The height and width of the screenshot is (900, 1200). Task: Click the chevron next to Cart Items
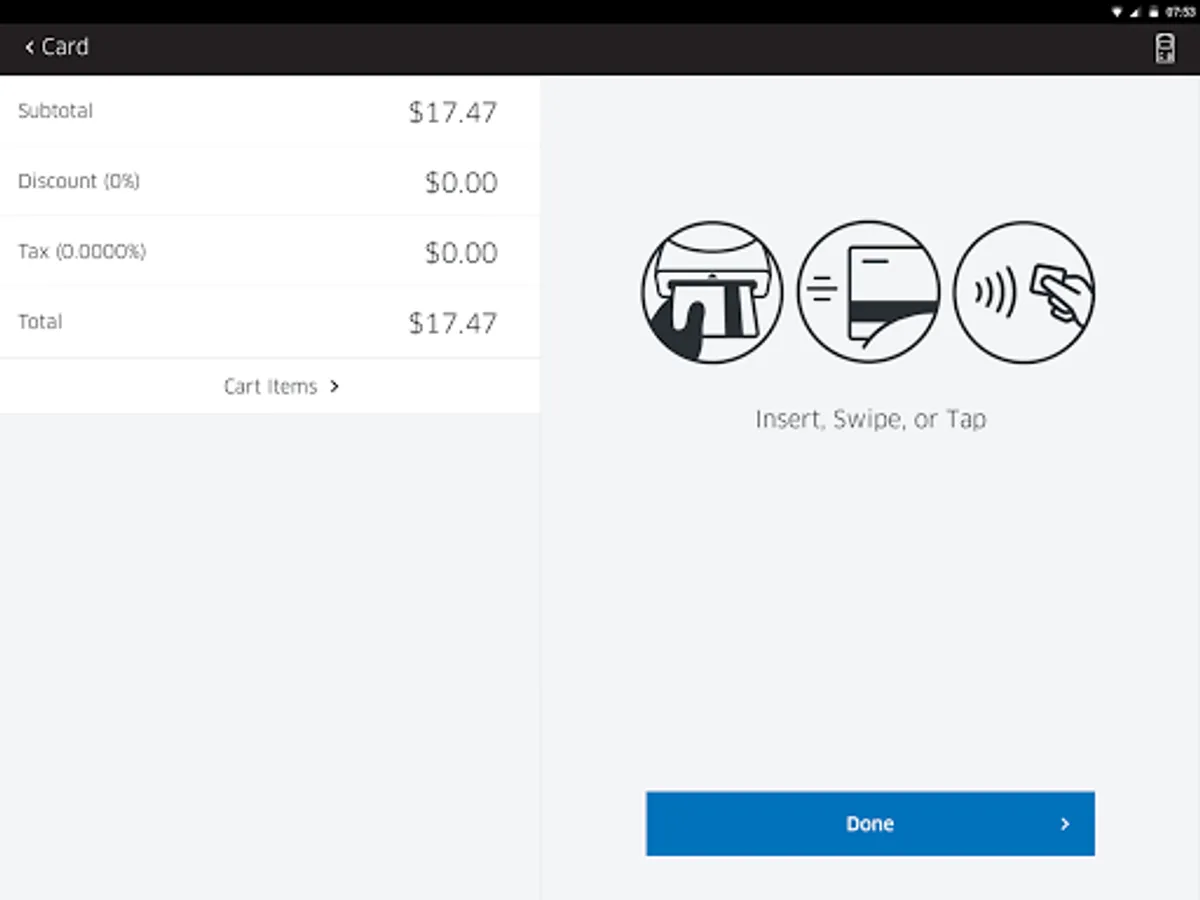coord(334,386)
